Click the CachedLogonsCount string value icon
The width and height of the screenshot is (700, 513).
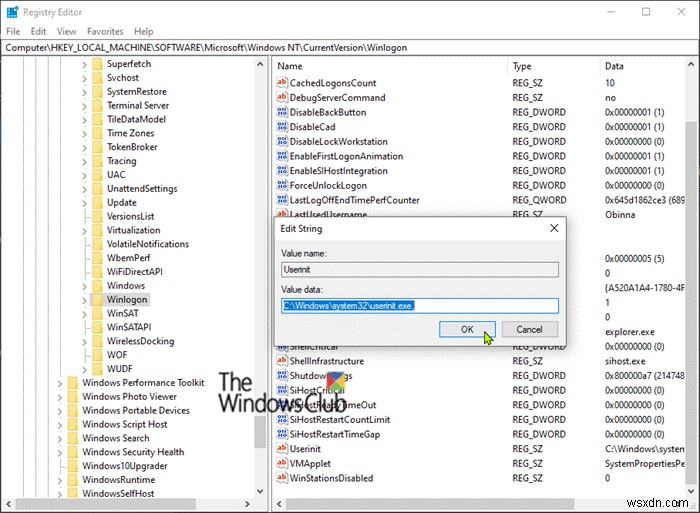click(x=282, y=83)
